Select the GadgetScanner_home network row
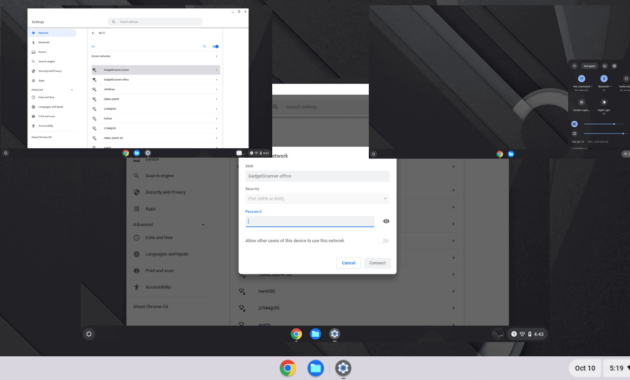630x380 pixels. pyautogui.click(x=155, y=70)
